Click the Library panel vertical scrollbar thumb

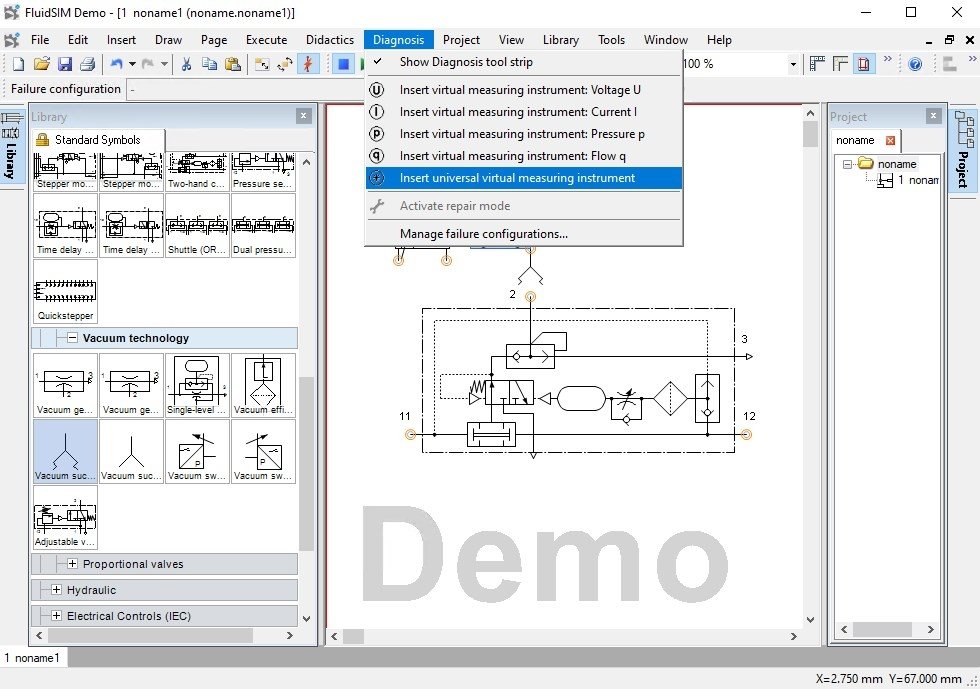pos(306,463)
